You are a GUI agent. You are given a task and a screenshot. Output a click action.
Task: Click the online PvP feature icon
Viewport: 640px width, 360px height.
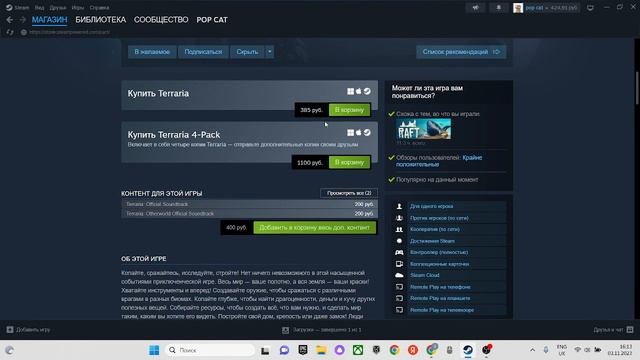click(x=399, y=218)
